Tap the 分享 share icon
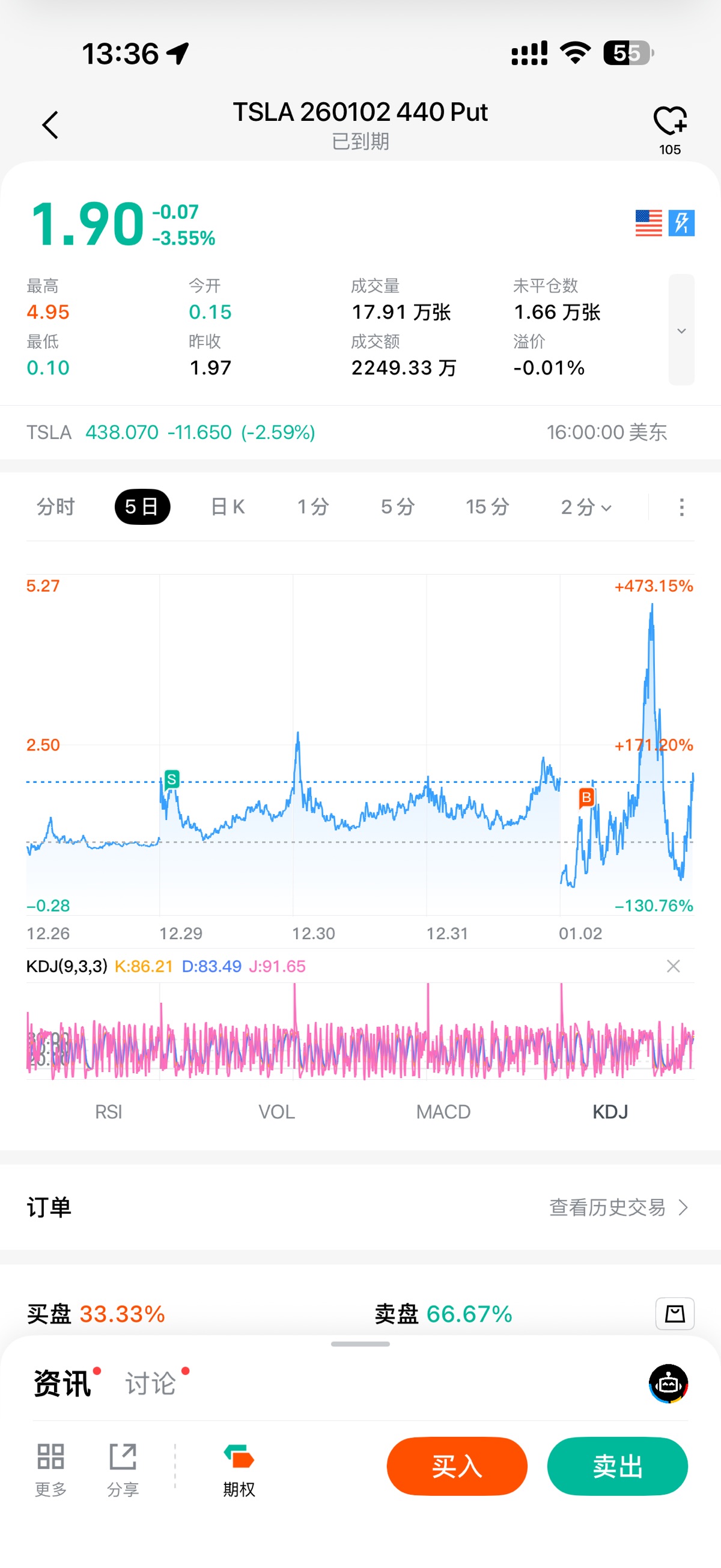This screenshot has width=721, height=1568. 123,1470
